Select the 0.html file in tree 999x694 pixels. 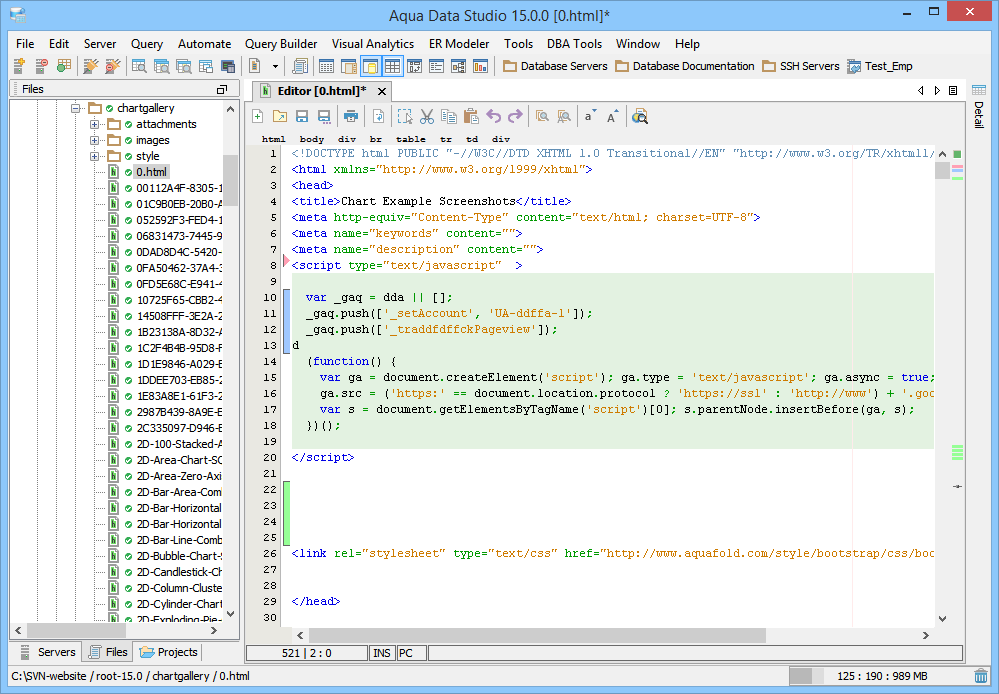152,172
